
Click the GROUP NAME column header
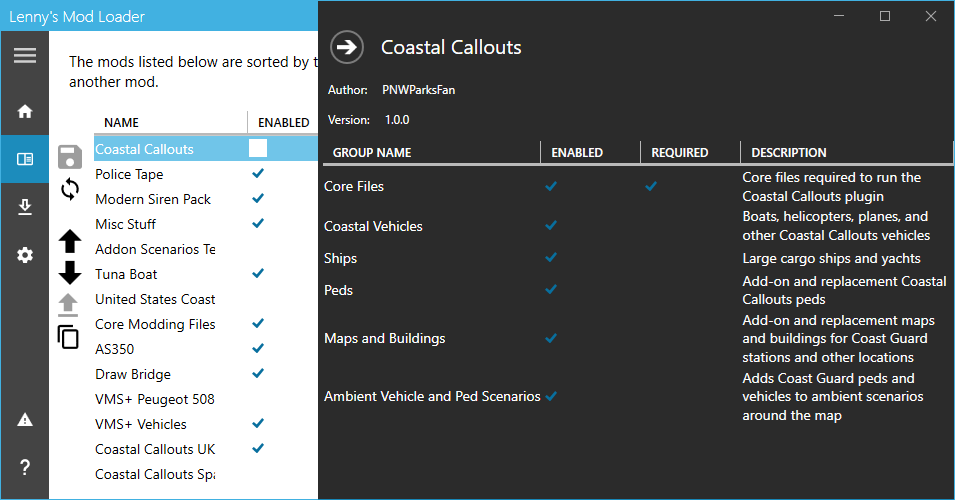pos(372,153)
